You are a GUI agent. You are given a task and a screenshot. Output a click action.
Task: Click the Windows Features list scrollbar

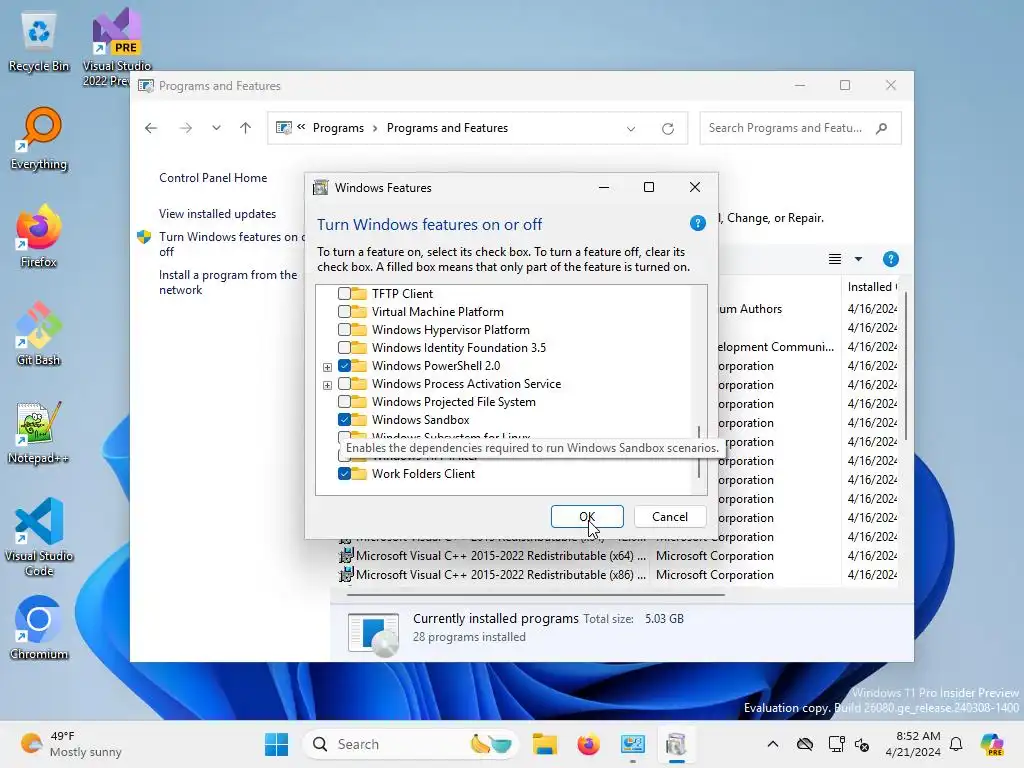[699, 451]
